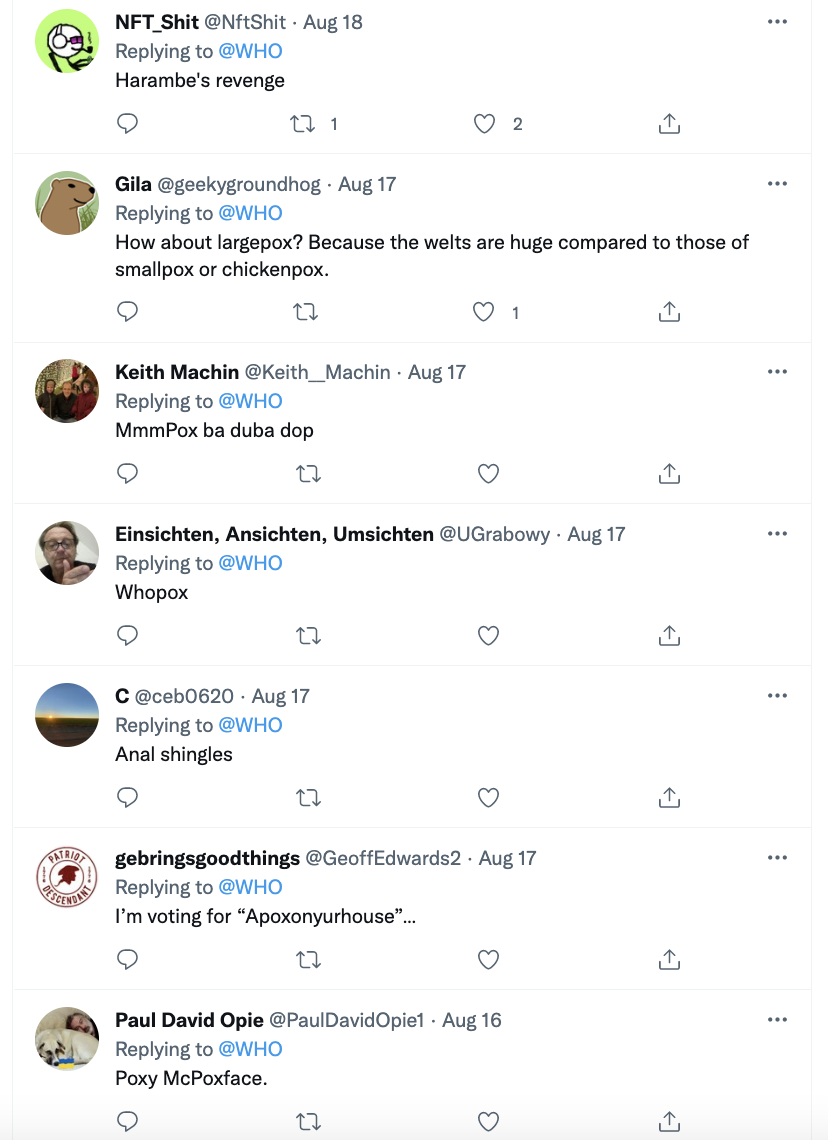Share NFT_Shit's tweet
Image resolution: width=828 pixels, height=1140 pixels.
coord(669,124)
